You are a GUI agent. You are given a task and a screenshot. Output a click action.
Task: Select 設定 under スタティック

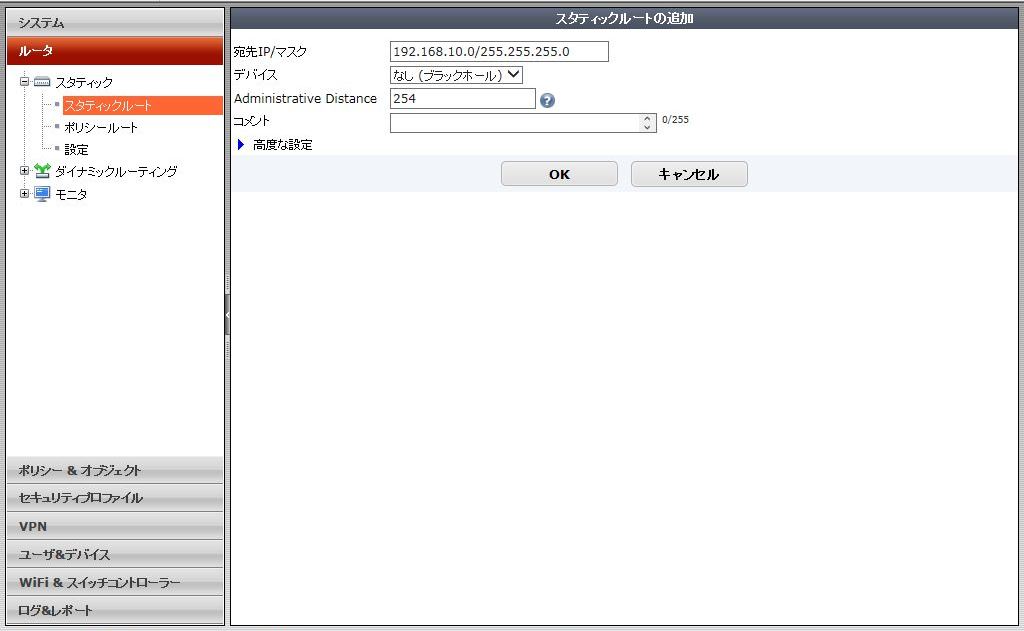76,150
